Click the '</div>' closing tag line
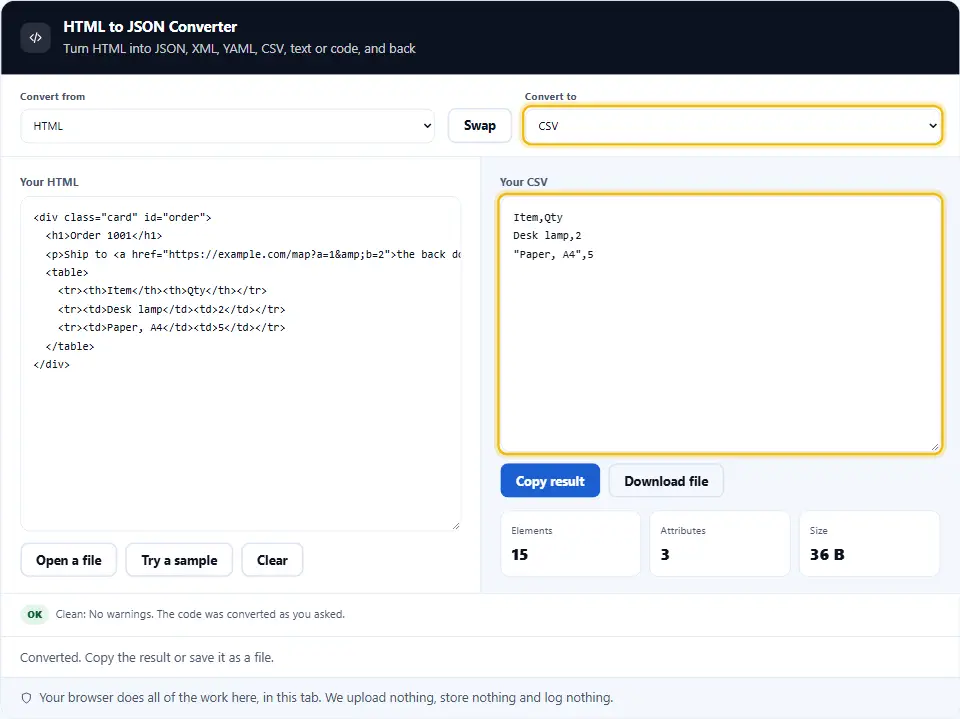The image size is (960, 719). pyautogui.click(x=51, y=364)
